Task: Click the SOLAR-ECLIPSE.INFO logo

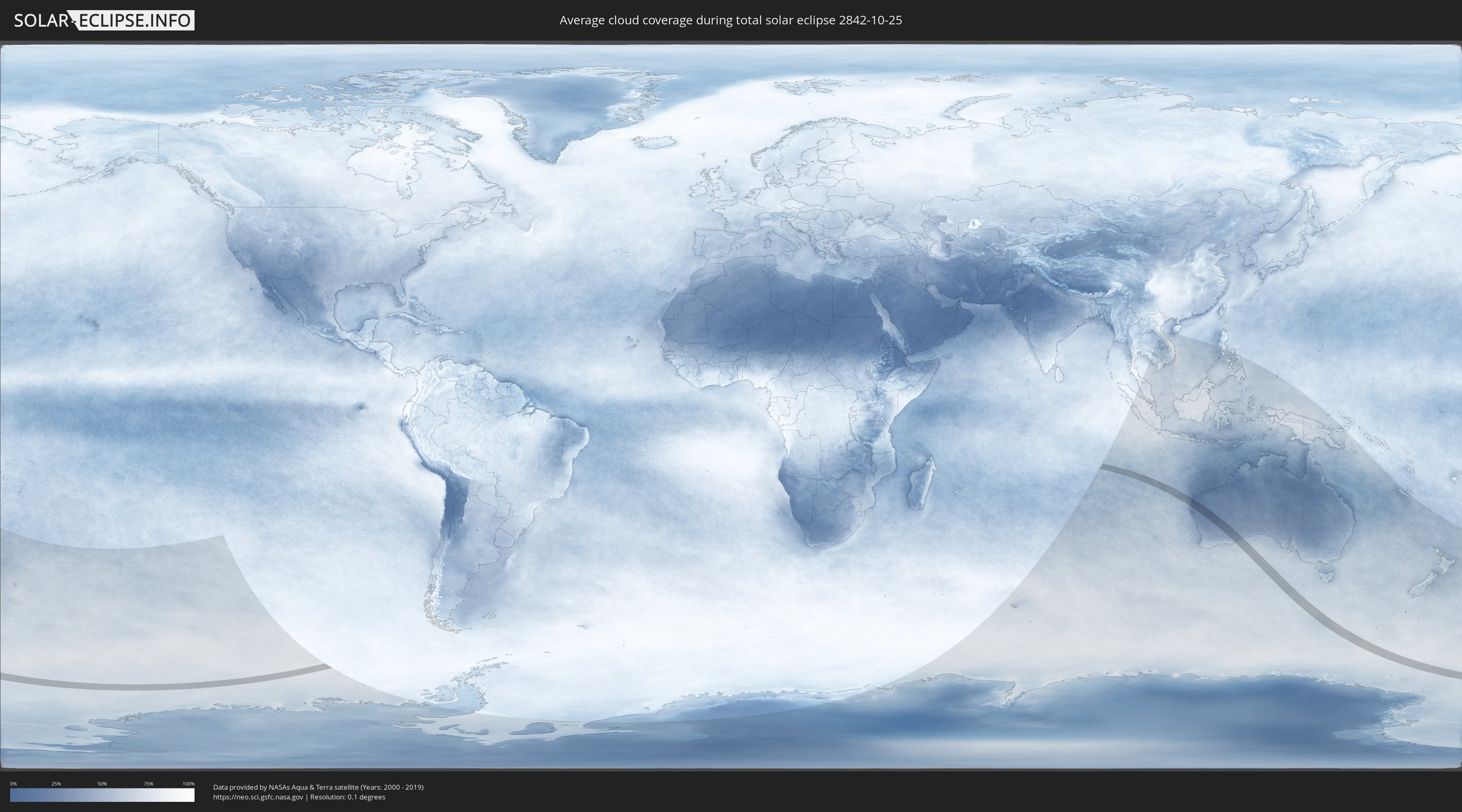Action: (x=104, y=20)
